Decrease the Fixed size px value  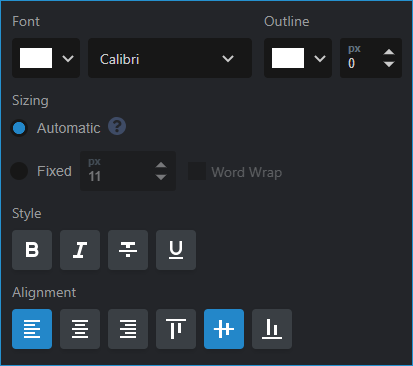(x=161, y=177)
